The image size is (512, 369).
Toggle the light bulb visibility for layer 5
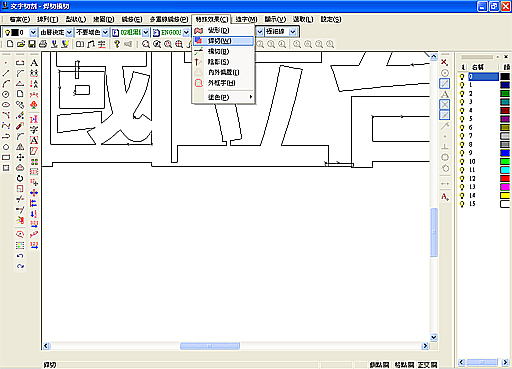pyautogui.click(x=462, y=119)
